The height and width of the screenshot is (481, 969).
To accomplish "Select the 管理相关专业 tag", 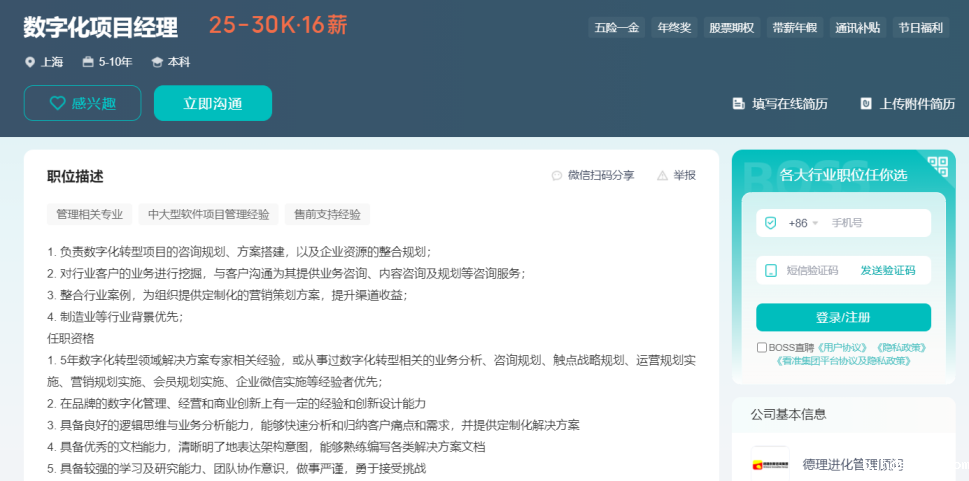I will point(89,214).
